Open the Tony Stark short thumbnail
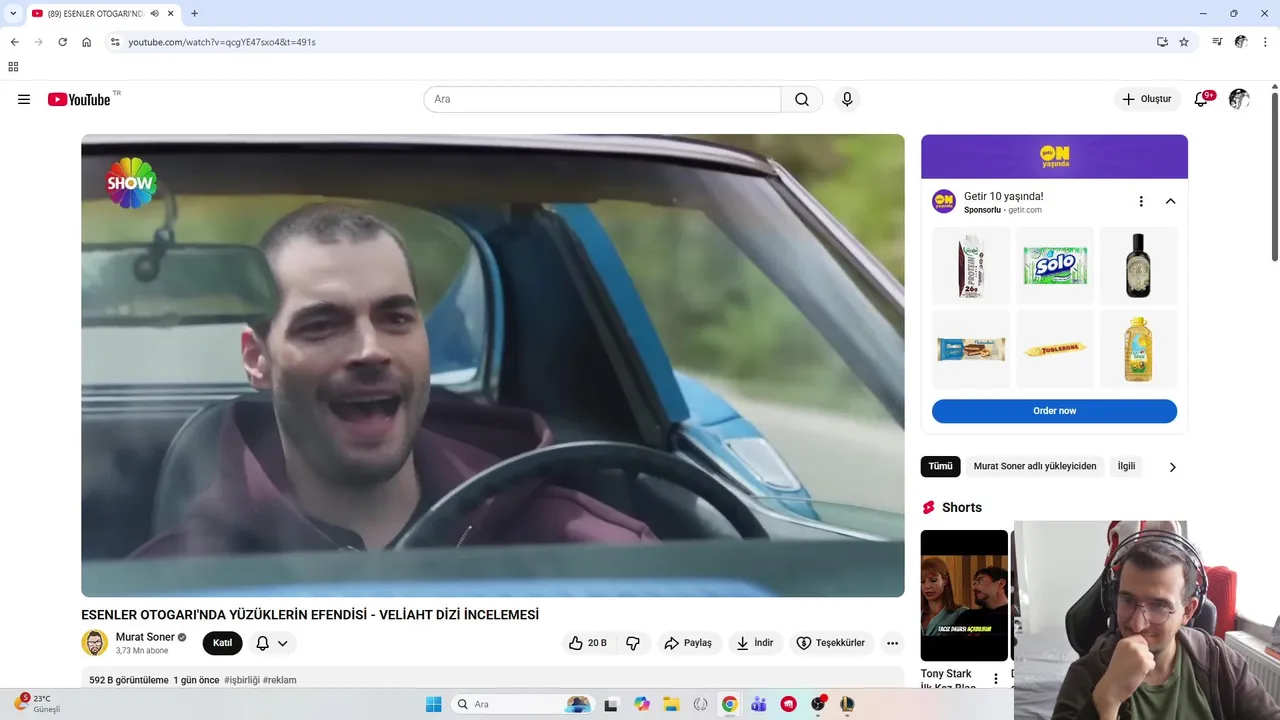The width and height of the screenshot is (1280, 720). coord(964,595)
